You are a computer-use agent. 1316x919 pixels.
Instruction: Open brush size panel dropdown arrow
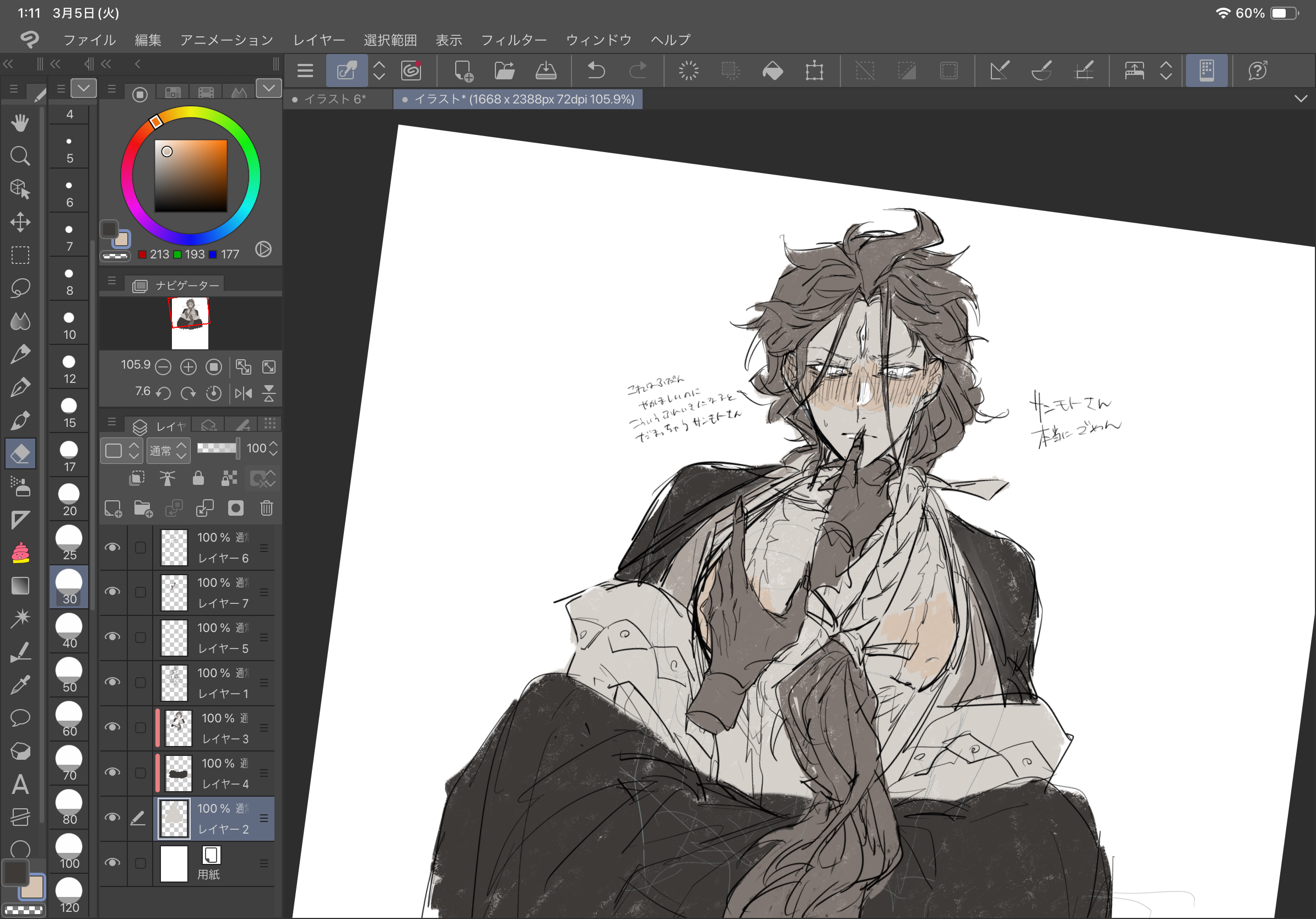[x=84, y=88]
